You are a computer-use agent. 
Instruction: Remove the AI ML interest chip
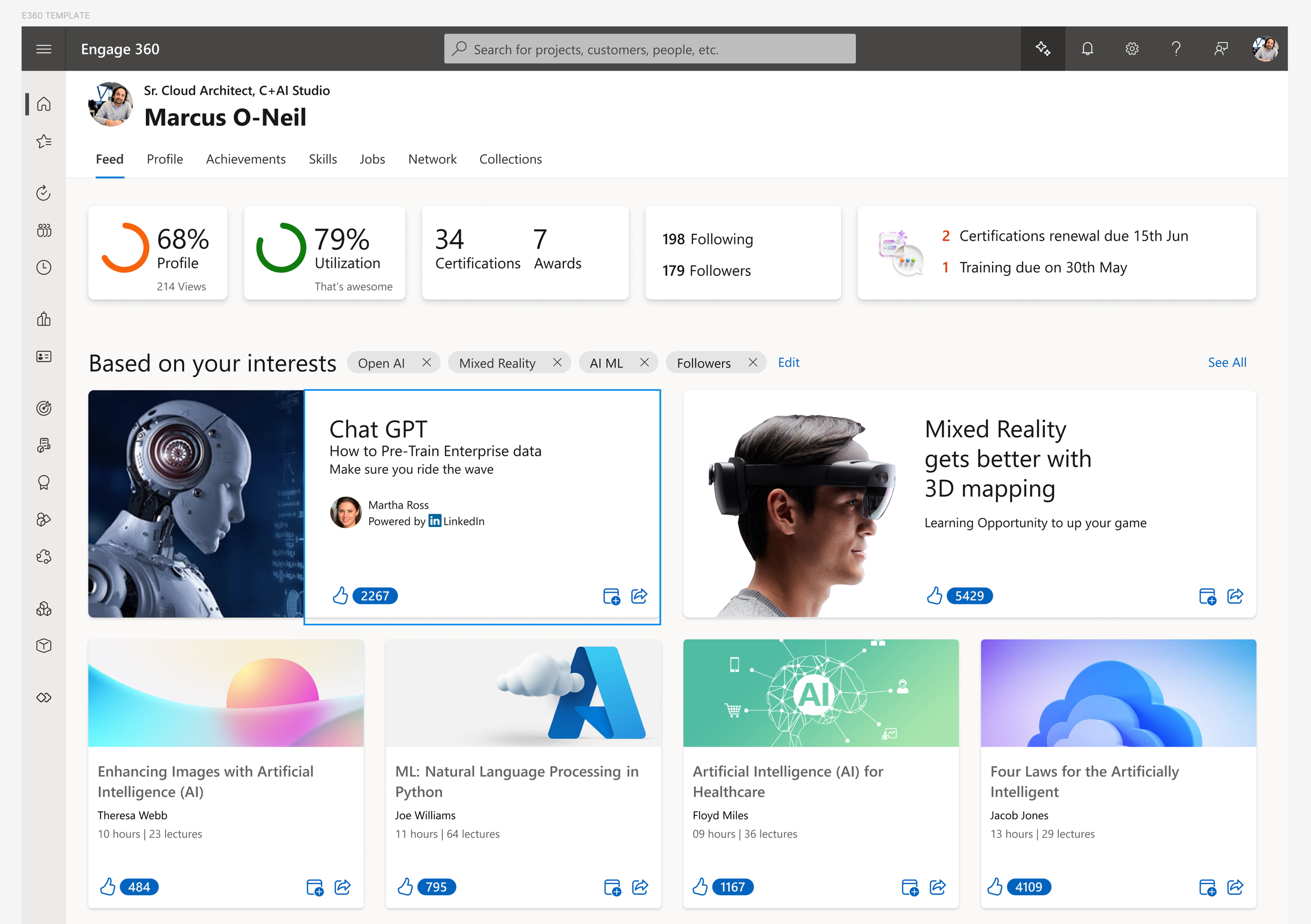(644, 363)
